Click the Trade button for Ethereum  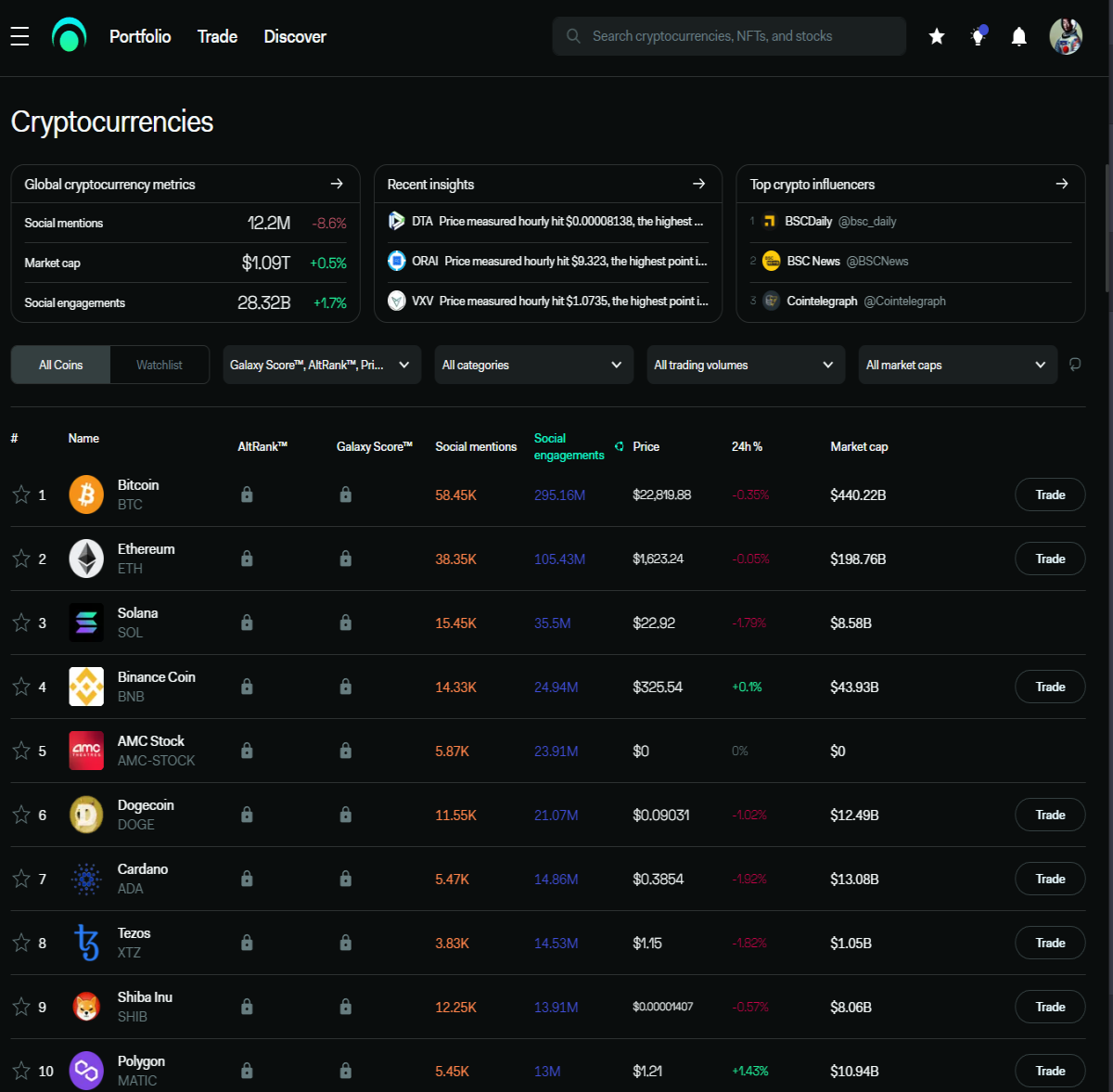click(1050, 559)
